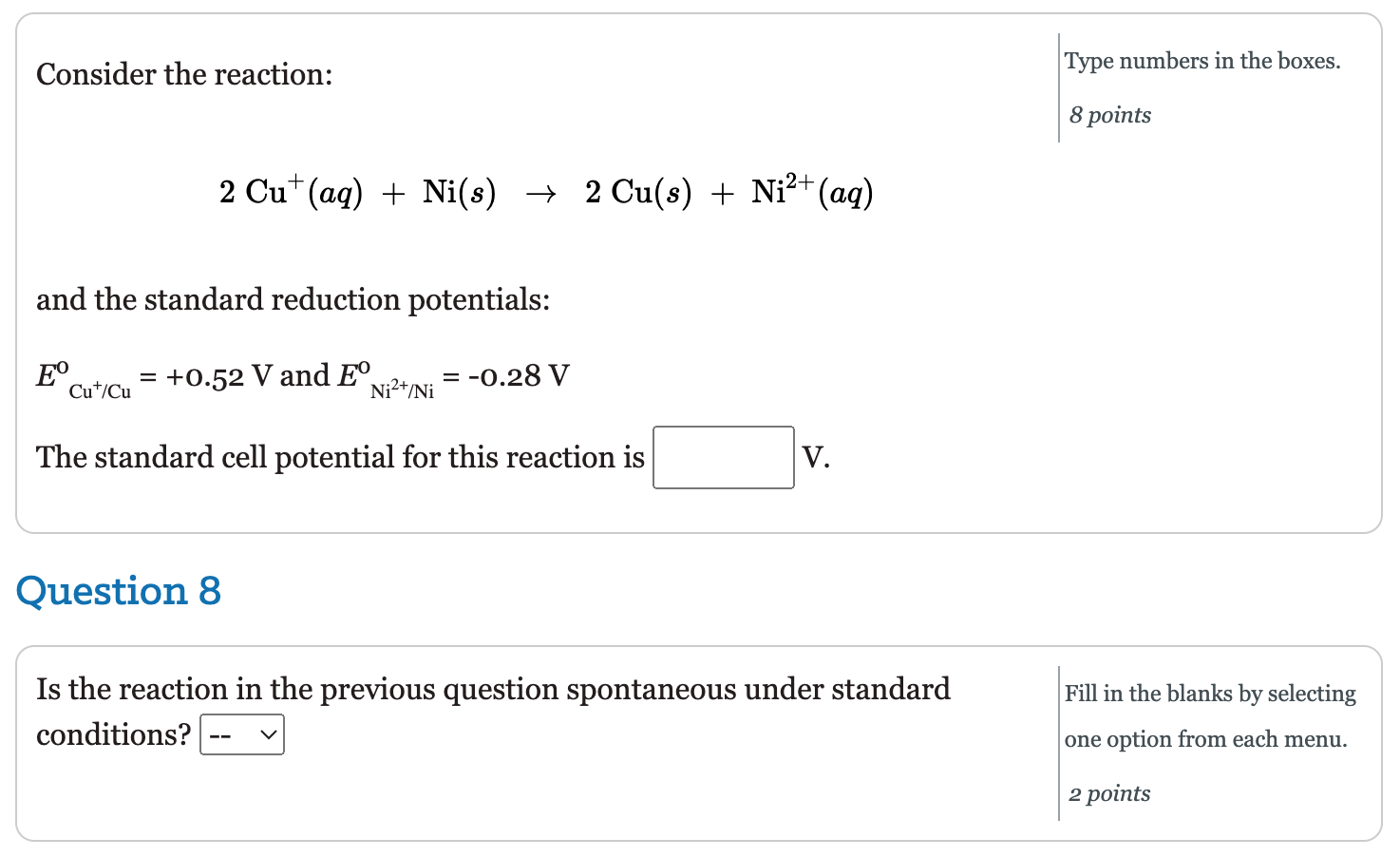Click the dropdown chevron next to 'conditions?'
This screenshot has height=857, width=1400.
(x=269, y=733)
